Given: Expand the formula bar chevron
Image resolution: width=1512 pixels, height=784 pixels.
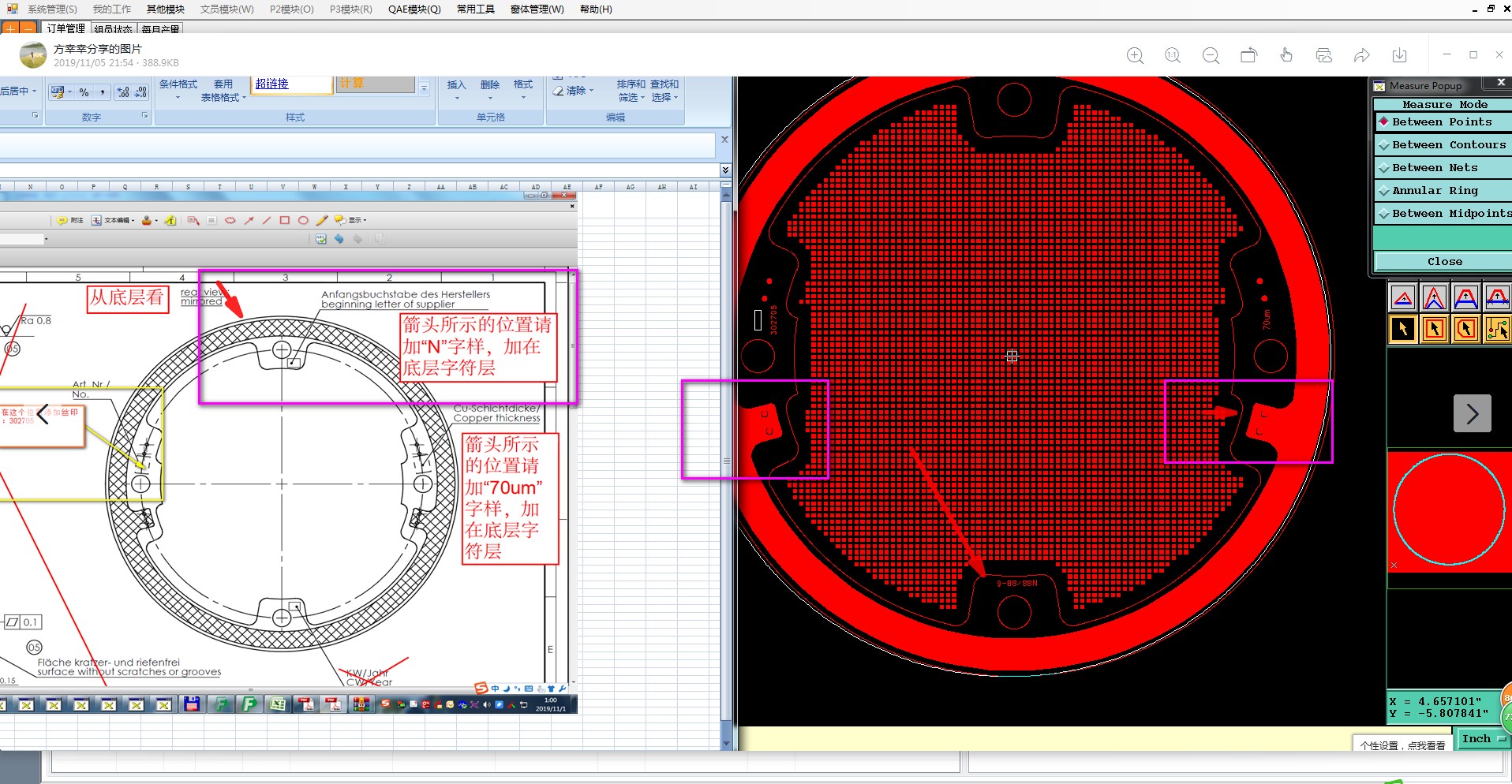Looking at the screenshot, I should [x=725, y=170].
